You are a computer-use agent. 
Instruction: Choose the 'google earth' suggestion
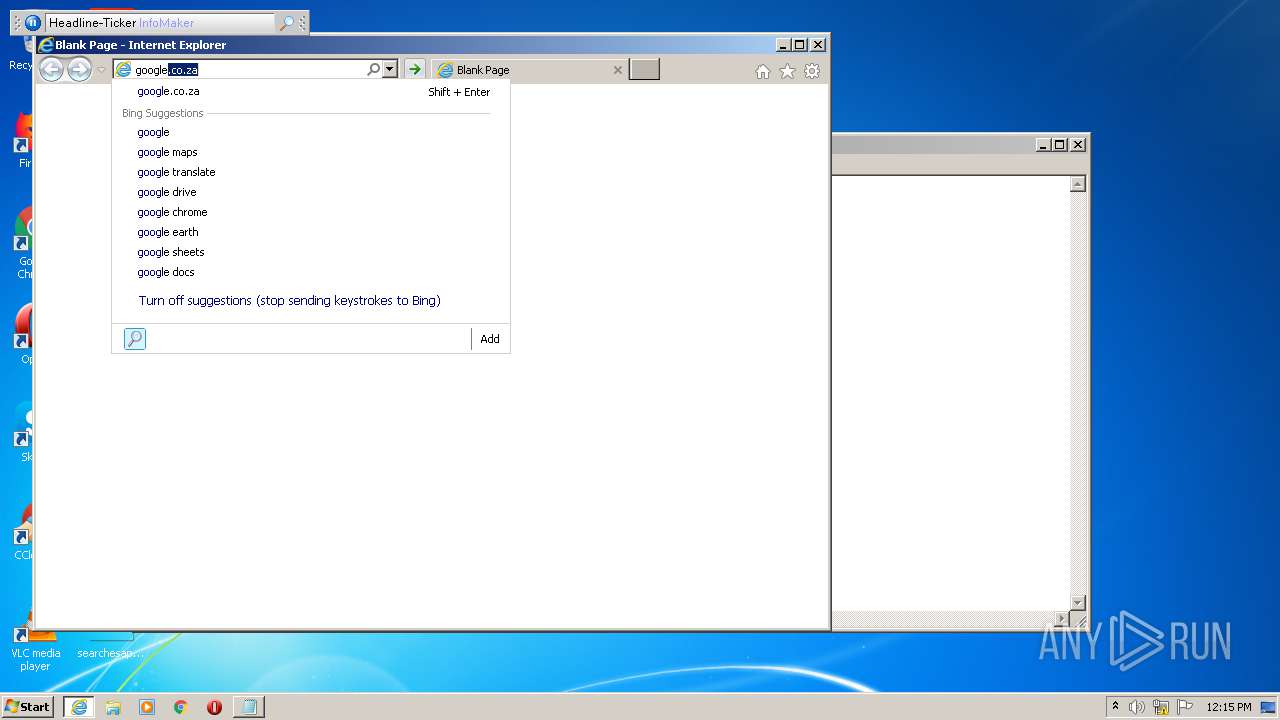click(311, 232)
